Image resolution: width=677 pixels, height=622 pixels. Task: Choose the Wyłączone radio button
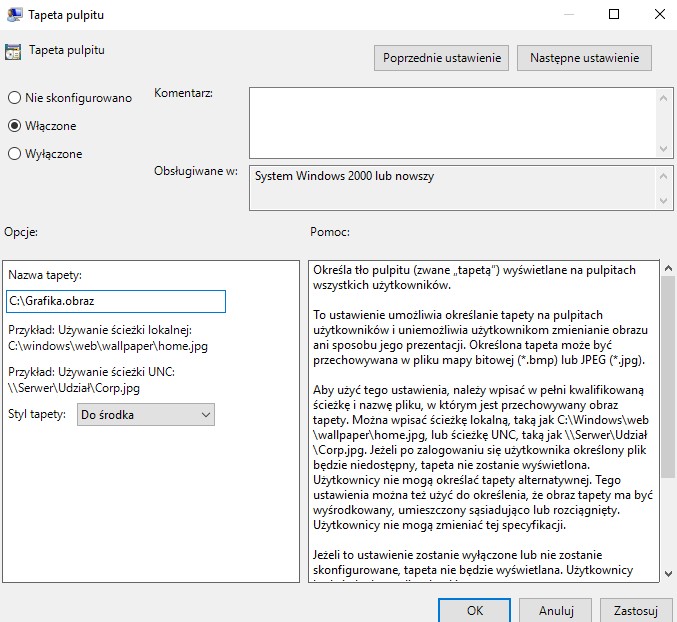click(14, 154)
